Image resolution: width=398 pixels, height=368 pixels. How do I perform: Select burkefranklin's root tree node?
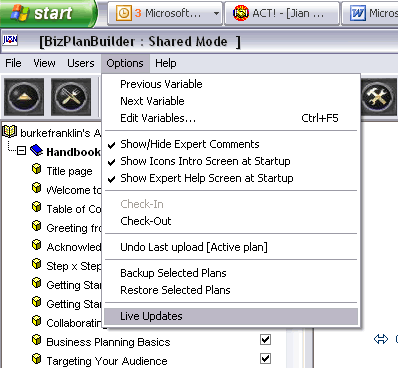[x=60, y=133]
